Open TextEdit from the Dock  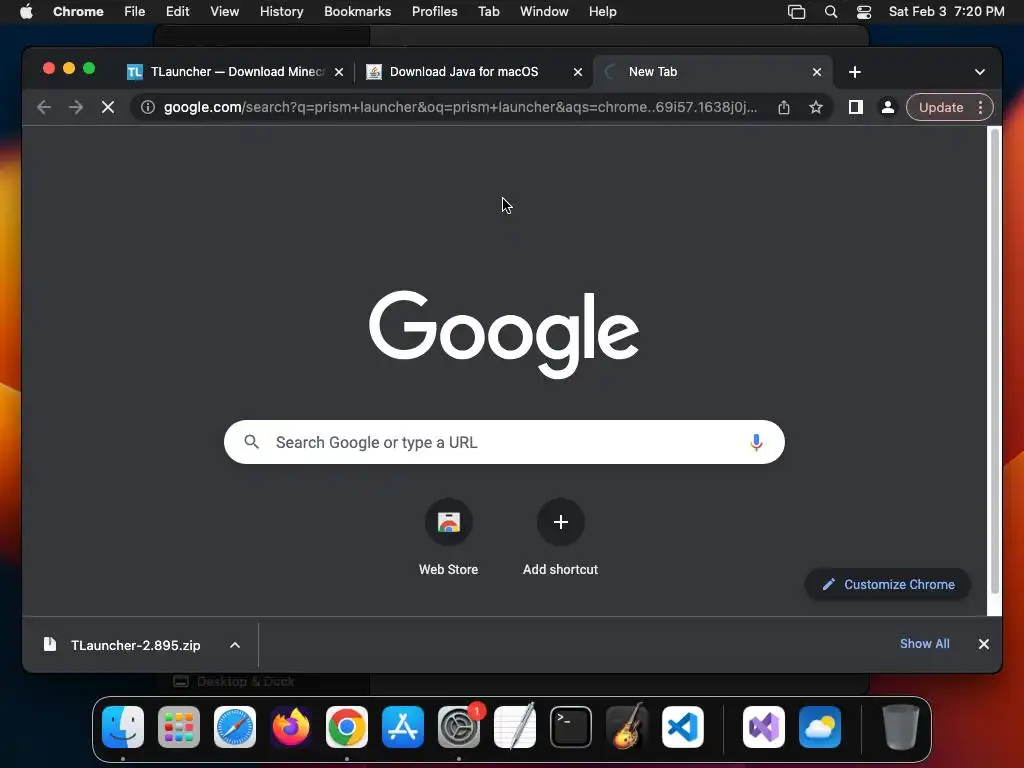click(x=515, y=727)
